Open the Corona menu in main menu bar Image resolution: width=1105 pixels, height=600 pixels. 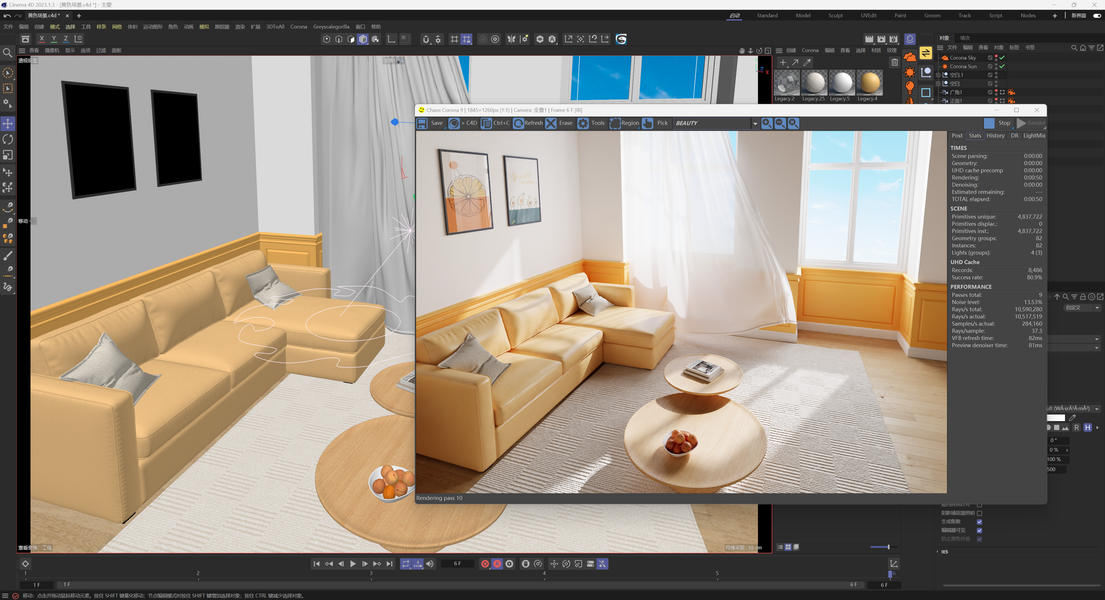(299, 27)
